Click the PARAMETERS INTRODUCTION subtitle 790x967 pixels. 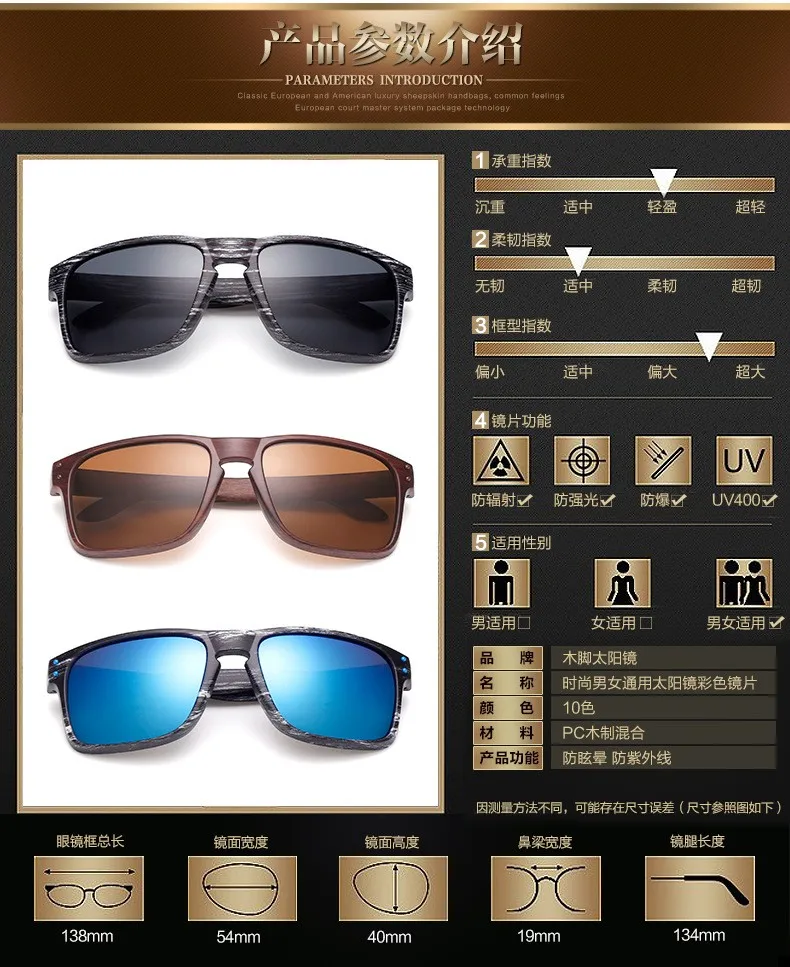[384, 80]
